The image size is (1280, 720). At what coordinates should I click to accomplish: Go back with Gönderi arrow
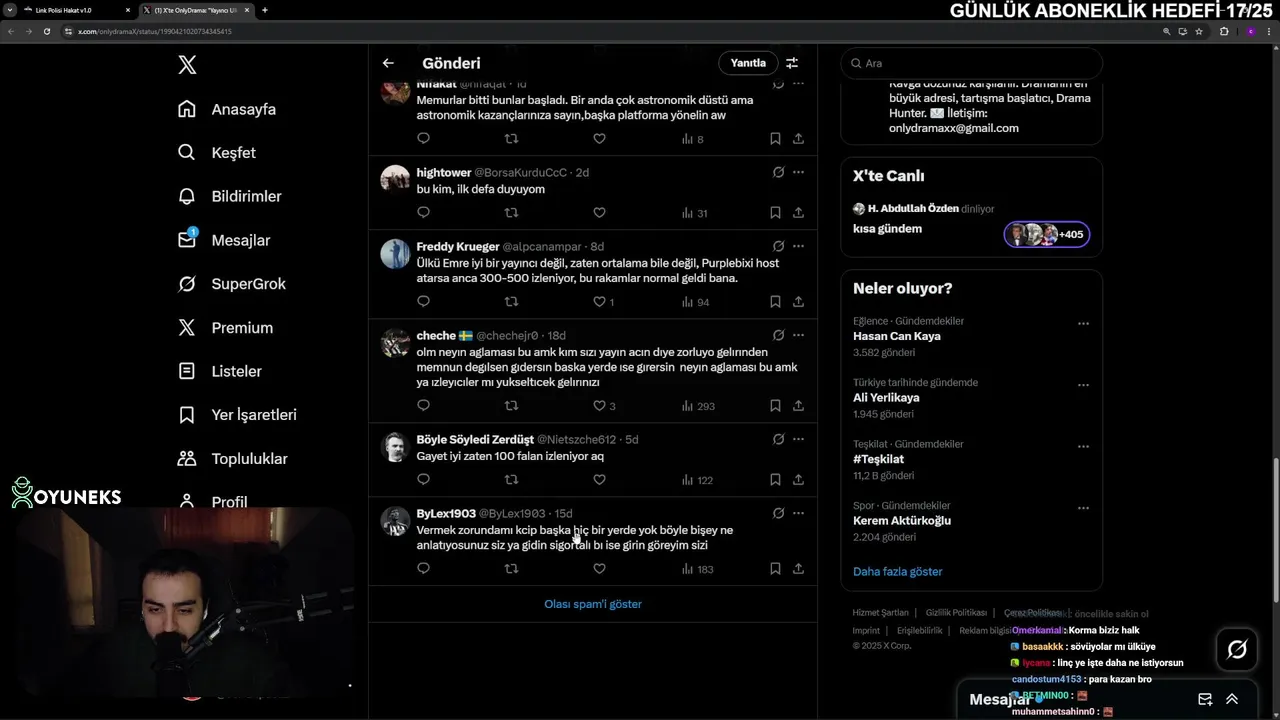[x=388, y=63]
